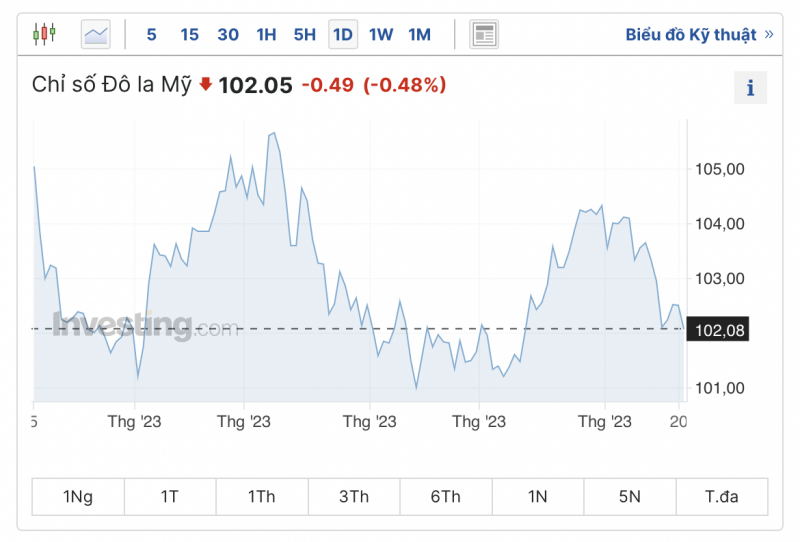Screen dimensions: 800x542
Task: Switch to the 1H interval
Action: click(266, 35)
